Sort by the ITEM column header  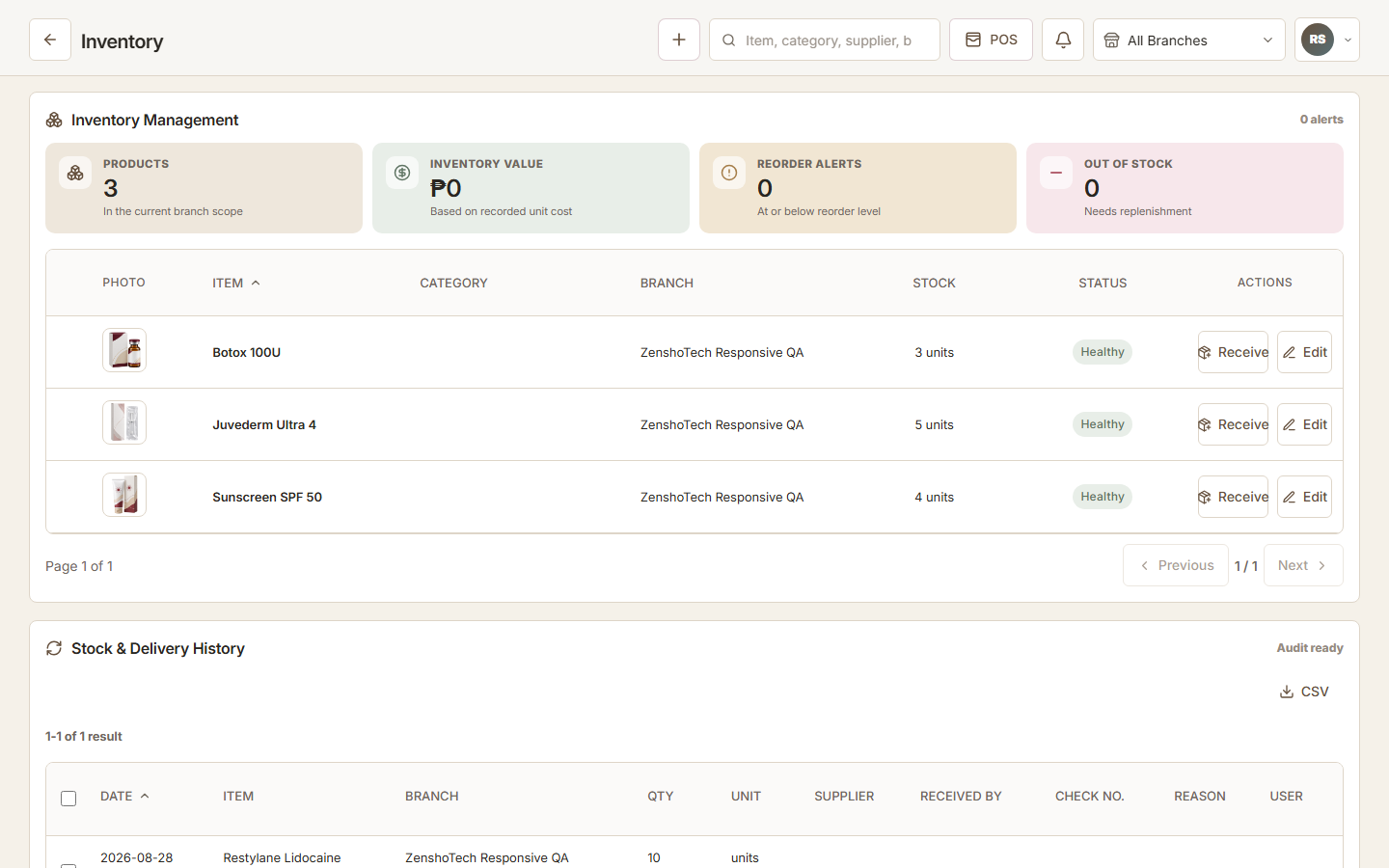[x=236, y=283]
